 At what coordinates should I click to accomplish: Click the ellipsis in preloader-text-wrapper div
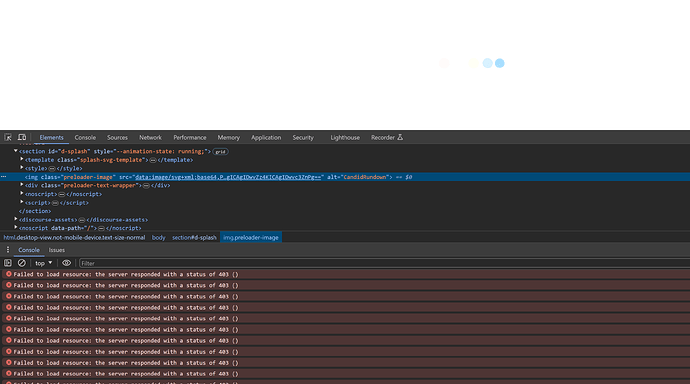pos(146,186)
